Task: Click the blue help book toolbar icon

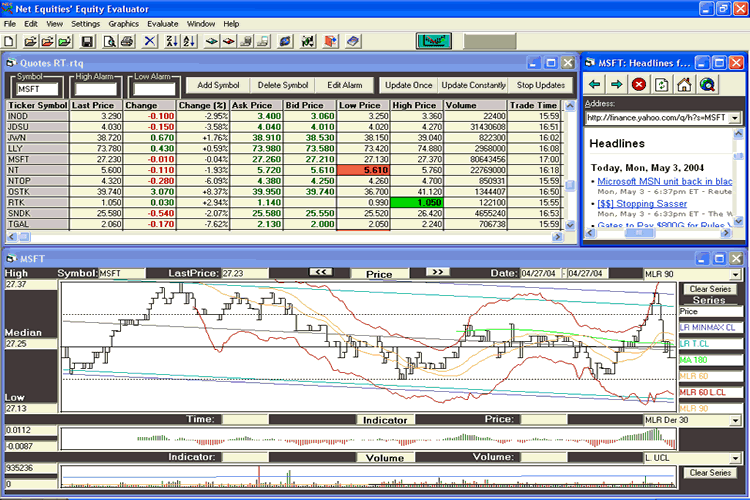Action: pyautogui.click(x=353, y=42)
